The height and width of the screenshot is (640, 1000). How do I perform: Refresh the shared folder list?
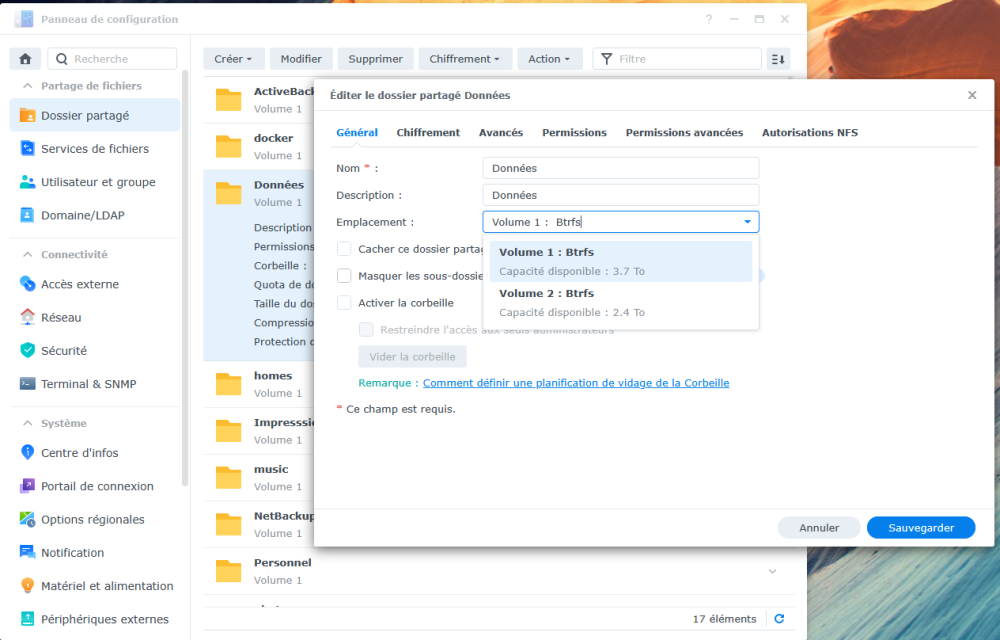[x=779, y=619]
